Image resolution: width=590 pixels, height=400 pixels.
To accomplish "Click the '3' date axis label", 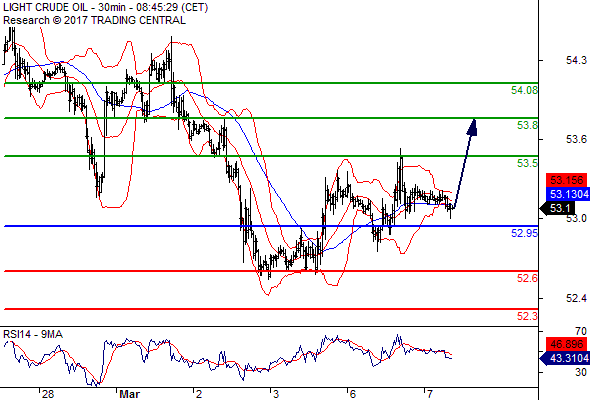I will pos(276,394).
